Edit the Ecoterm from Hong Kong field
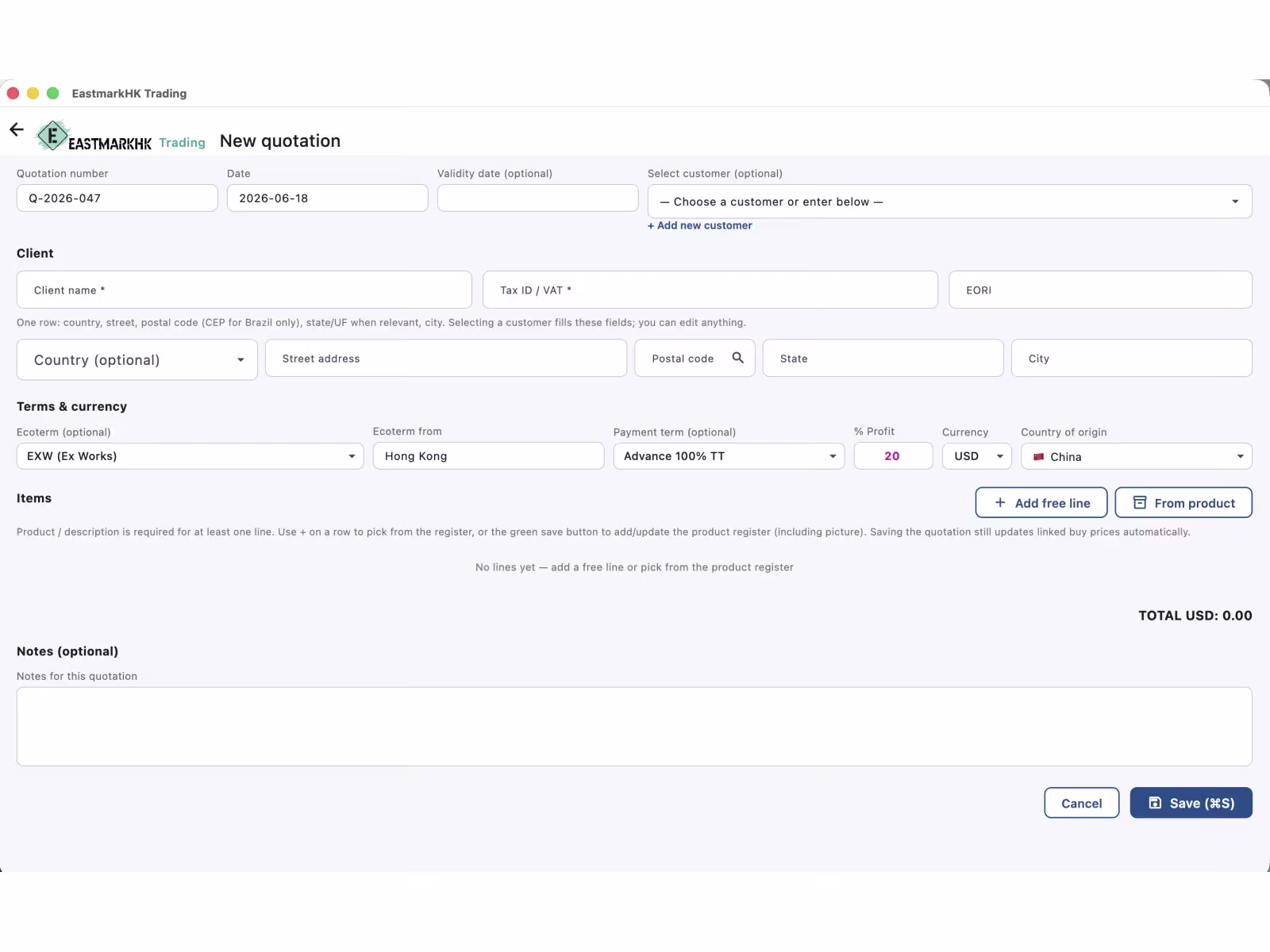The height and width of the screenshot is (952, 1270). 488,456
